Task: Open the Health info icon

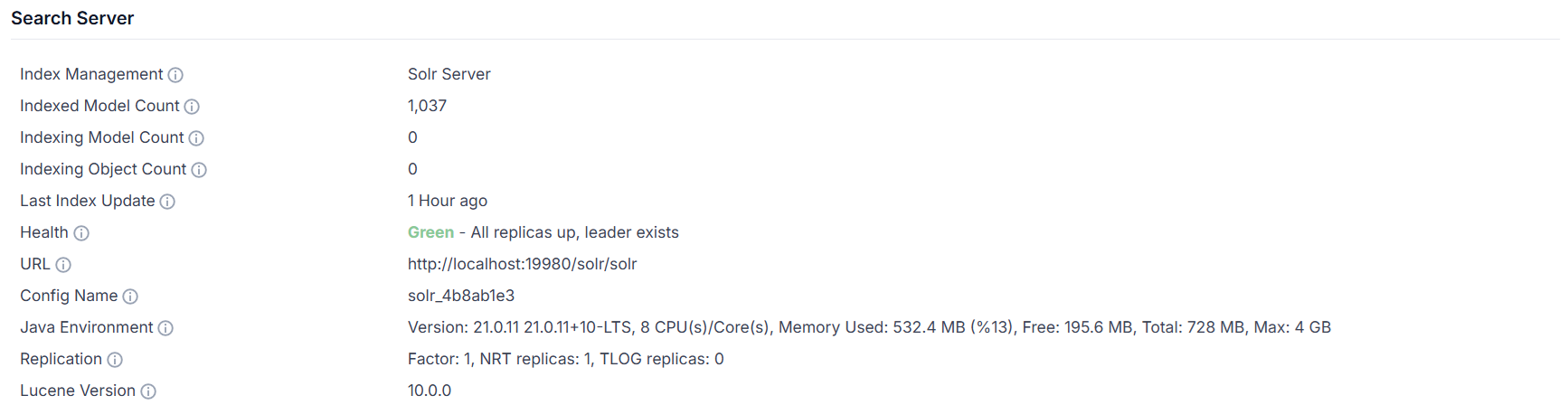Action: pos(81,233)
